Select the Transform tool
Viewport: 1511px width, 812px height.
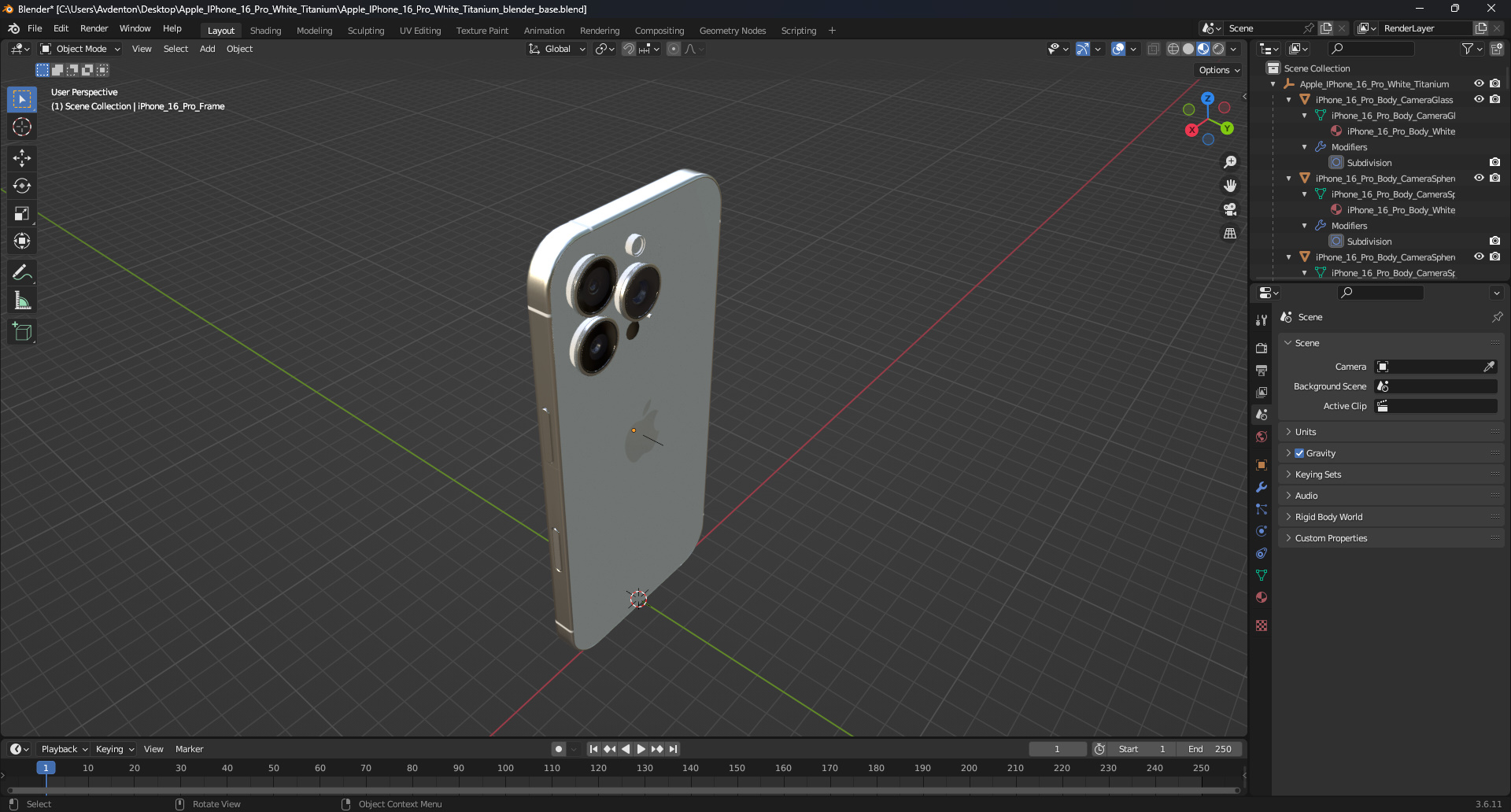pos(22,241)
